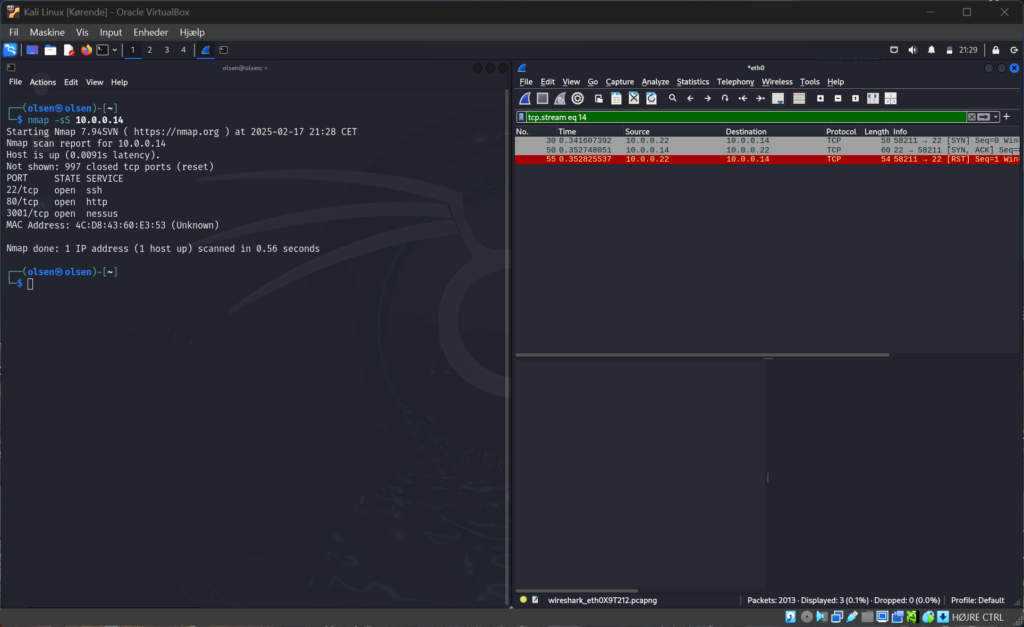The width and height of the screenshot is (1024, 627).
Task: Click the find packet magnifier icon
Action: (673, 98)
